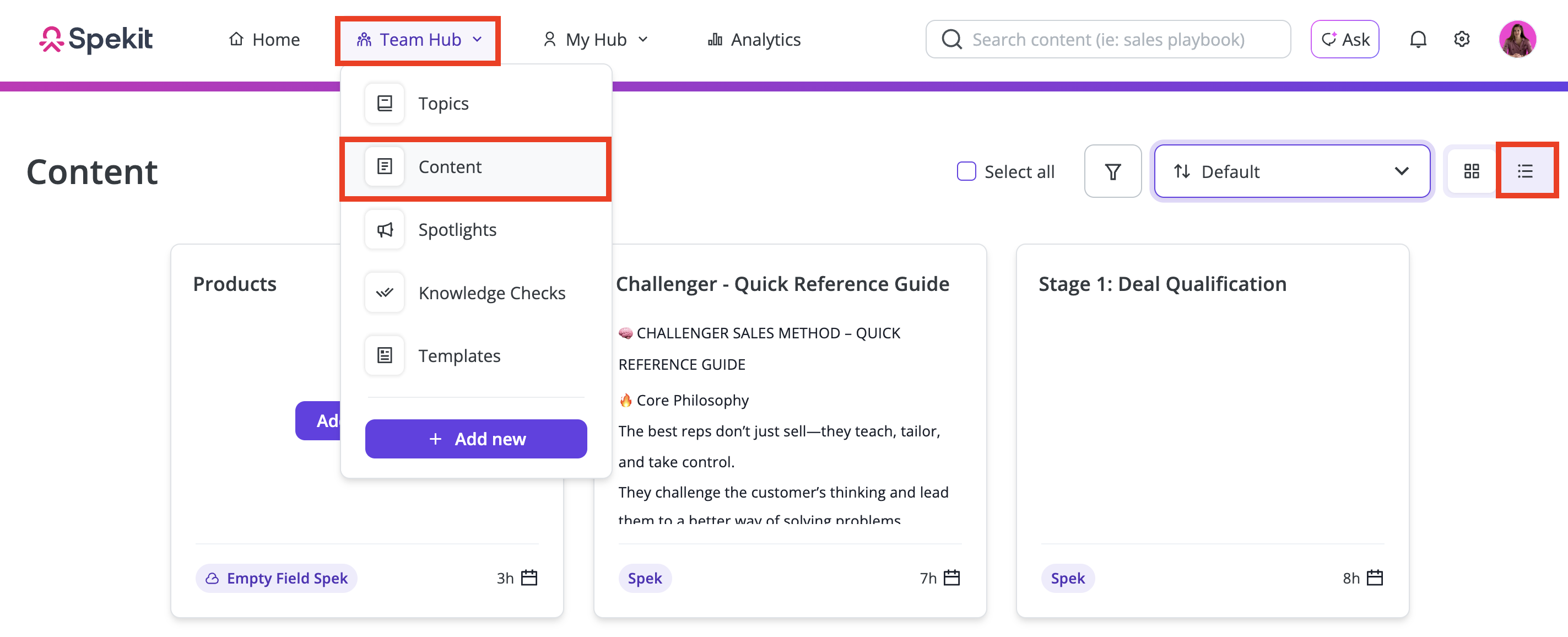Select Spotlights in the Team Hub menu

[476, 230]
